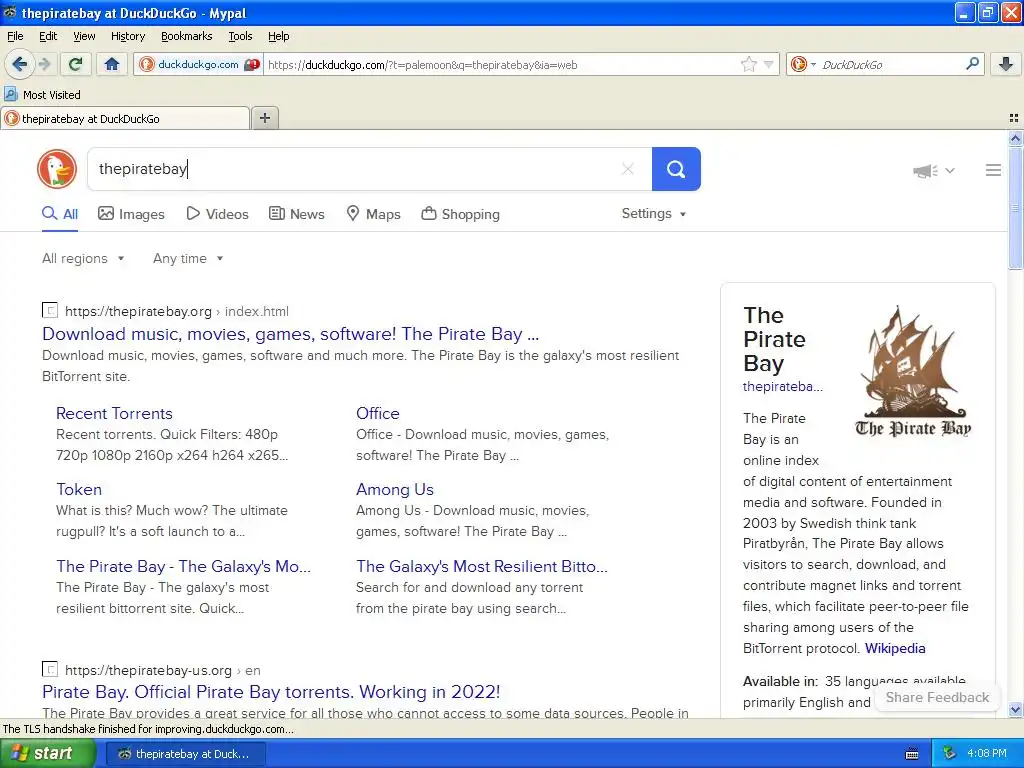The width and height of the screenshot is (1024, 768).
Task: Click the Share Feedback button
Action: click(x=937, y=697)
